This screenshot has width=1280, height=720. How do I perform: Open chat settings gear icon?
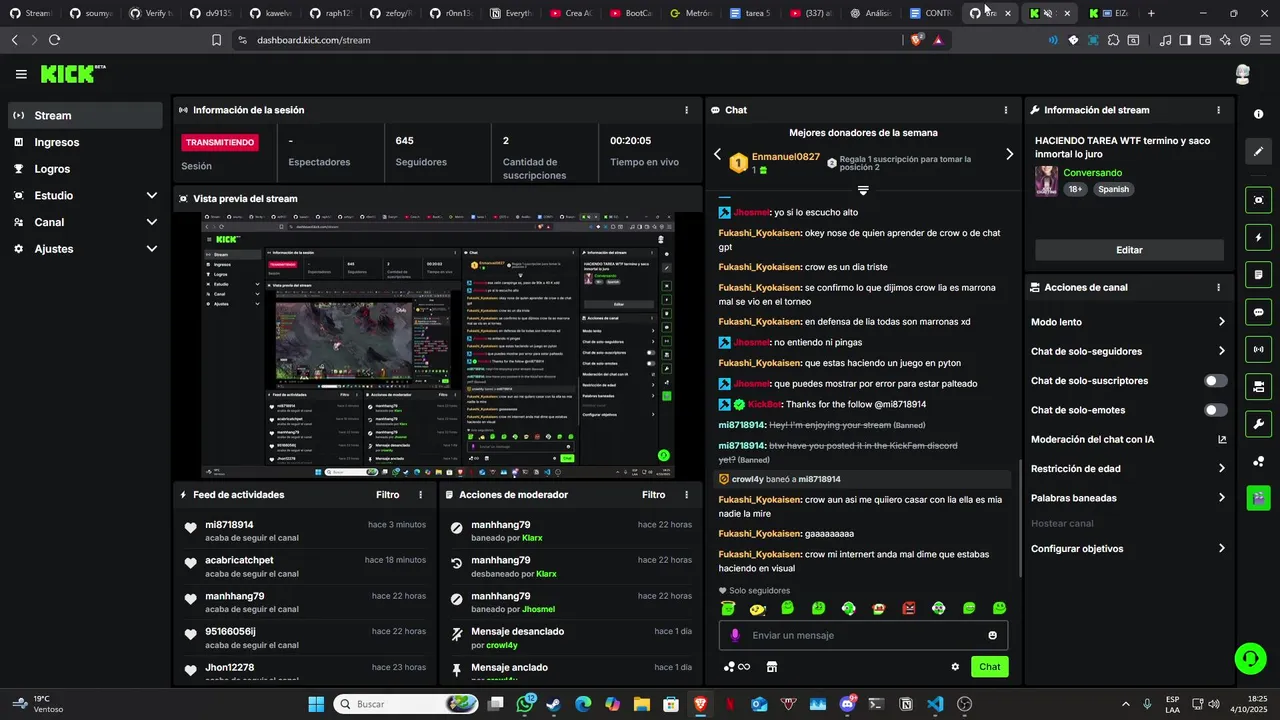(955, 667)
